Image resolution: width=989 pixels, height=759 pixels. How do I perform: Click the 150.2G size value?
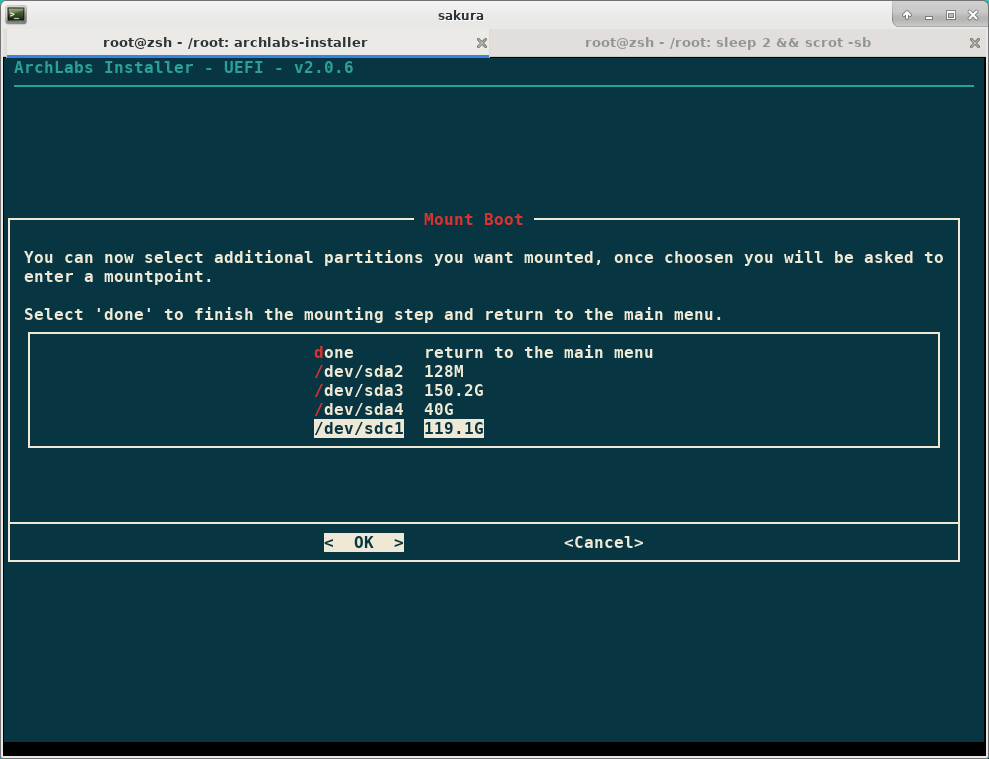click(454, 391)
